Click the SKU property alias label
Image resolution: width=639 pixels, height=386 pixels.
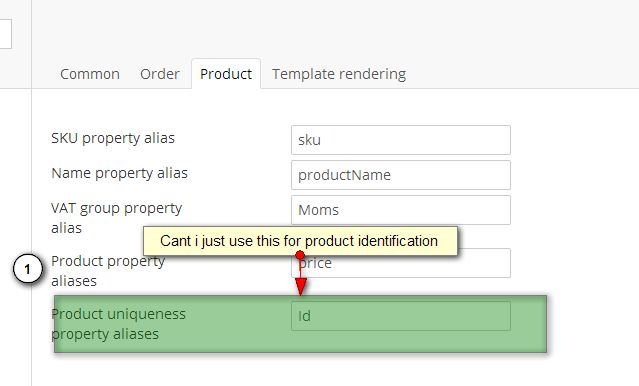[x=113, y=138]
